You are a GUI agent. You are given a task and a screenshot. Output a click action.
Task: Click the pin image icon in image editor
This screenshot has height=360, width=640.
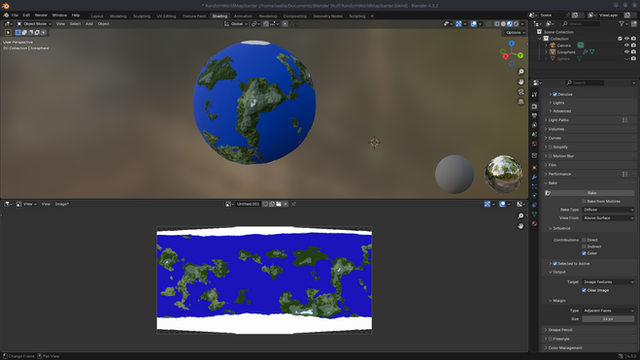(x=293, y=204)
